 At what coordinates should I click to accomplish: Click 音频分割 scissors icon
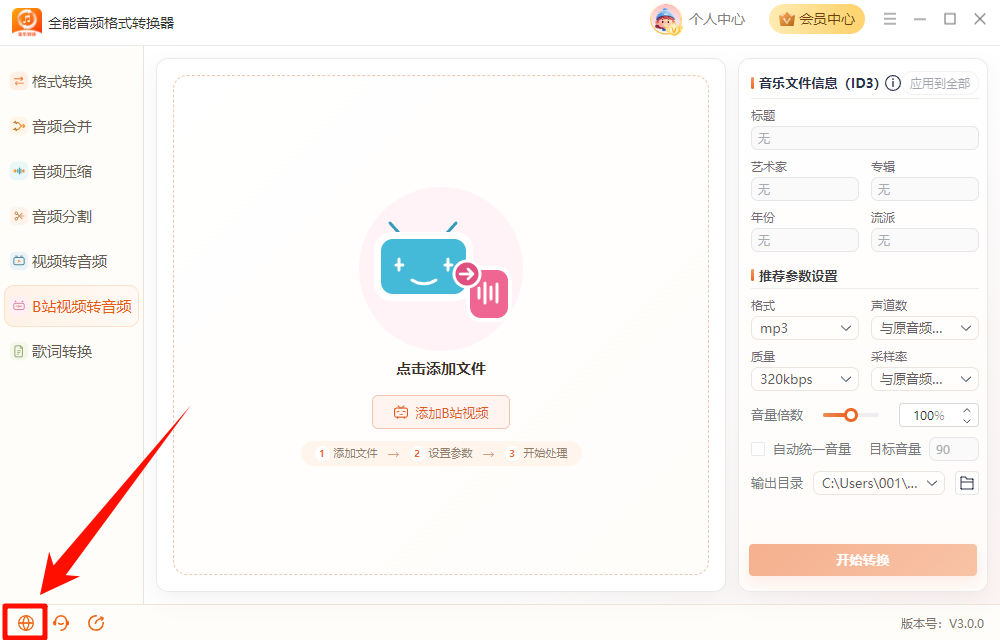(x=19, y=216)
